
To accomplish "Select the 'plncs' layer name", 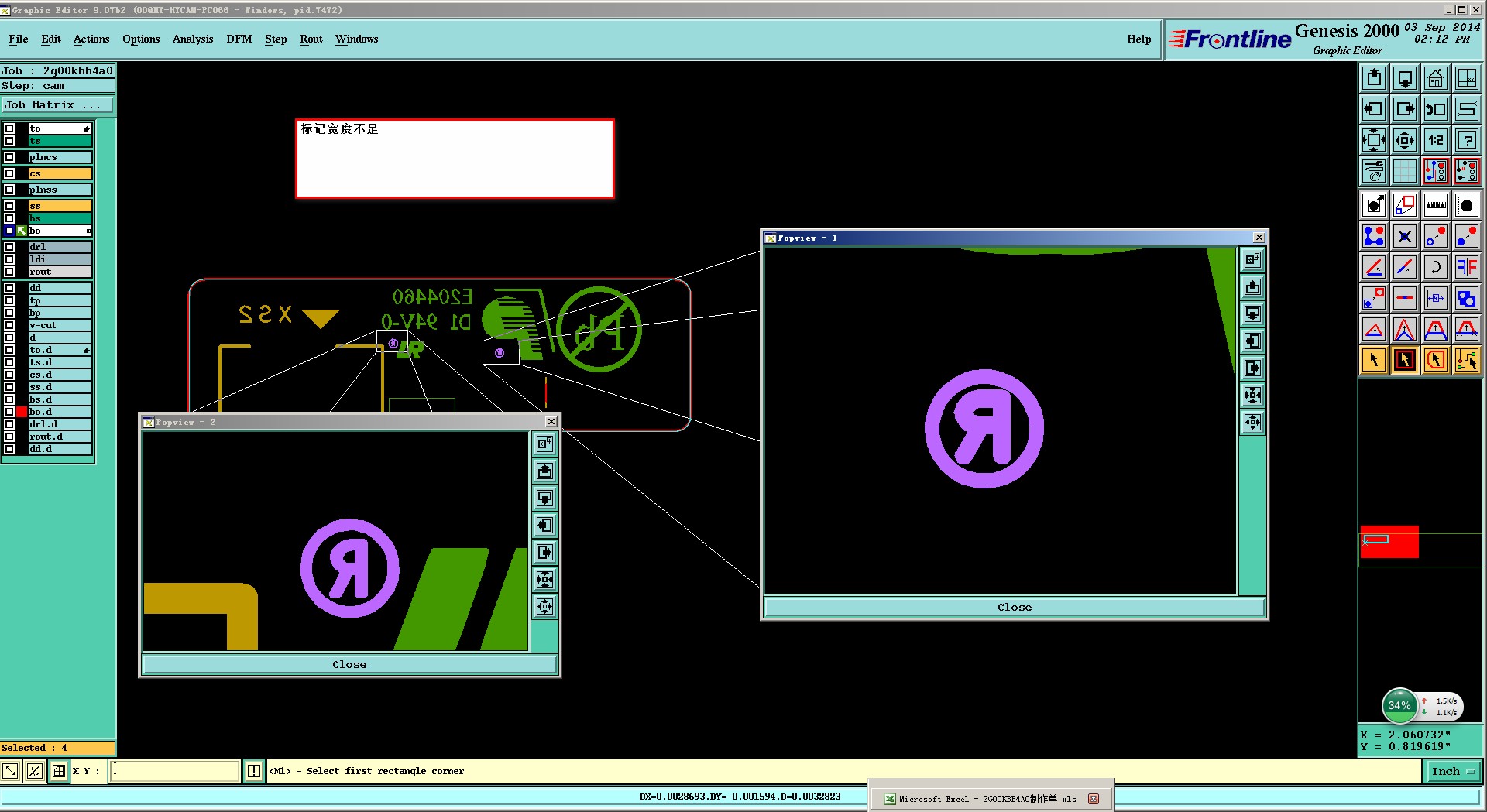I will click(60, 157).
